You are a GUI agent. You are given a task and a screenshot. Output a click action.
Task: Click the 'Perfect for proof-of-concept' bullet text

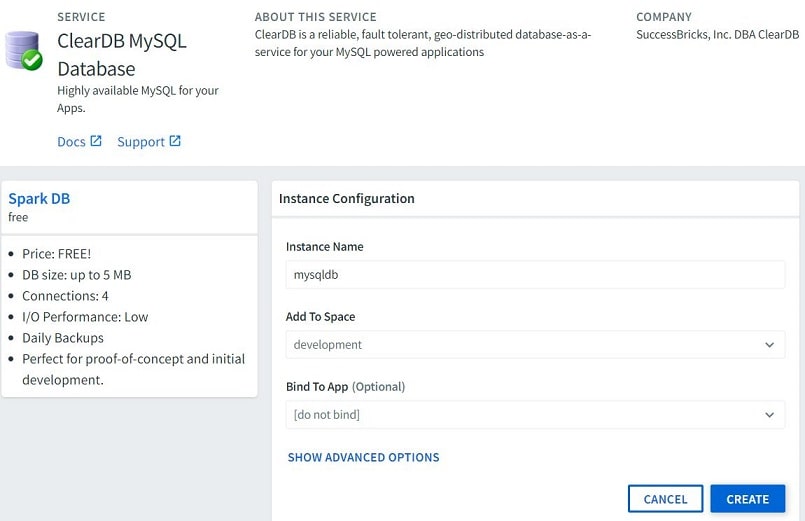point(133,369)
